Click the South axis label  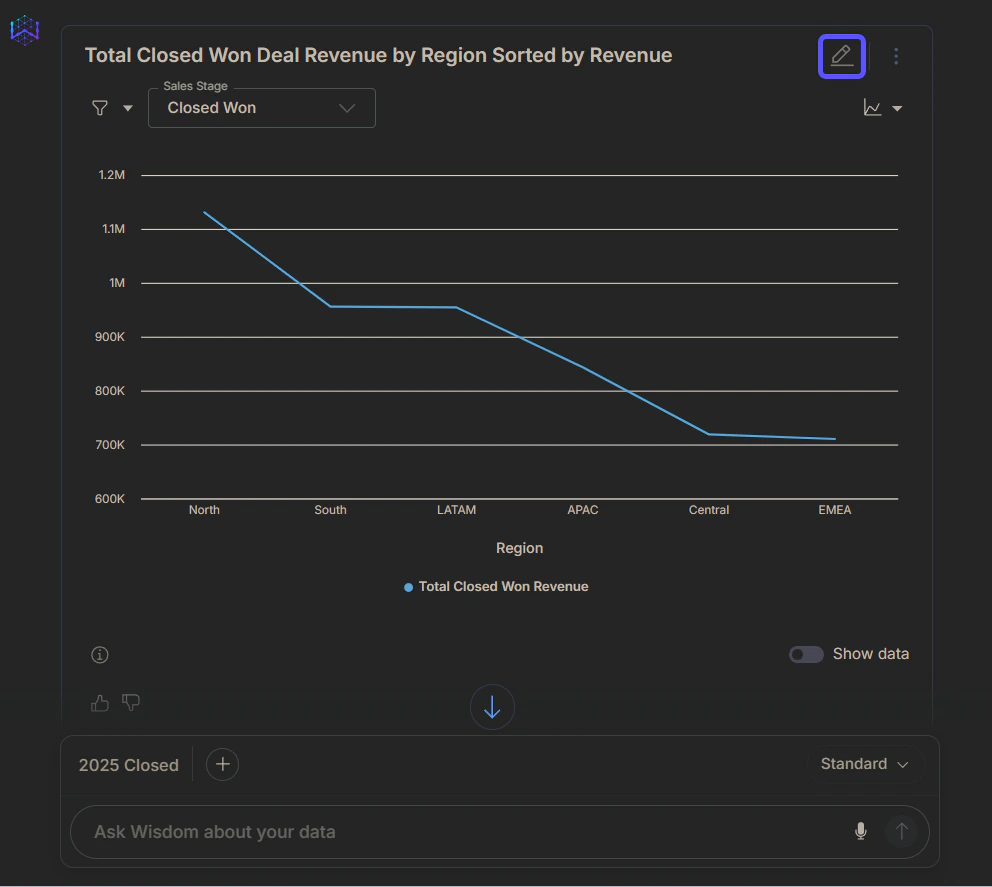tap(330, 510)
